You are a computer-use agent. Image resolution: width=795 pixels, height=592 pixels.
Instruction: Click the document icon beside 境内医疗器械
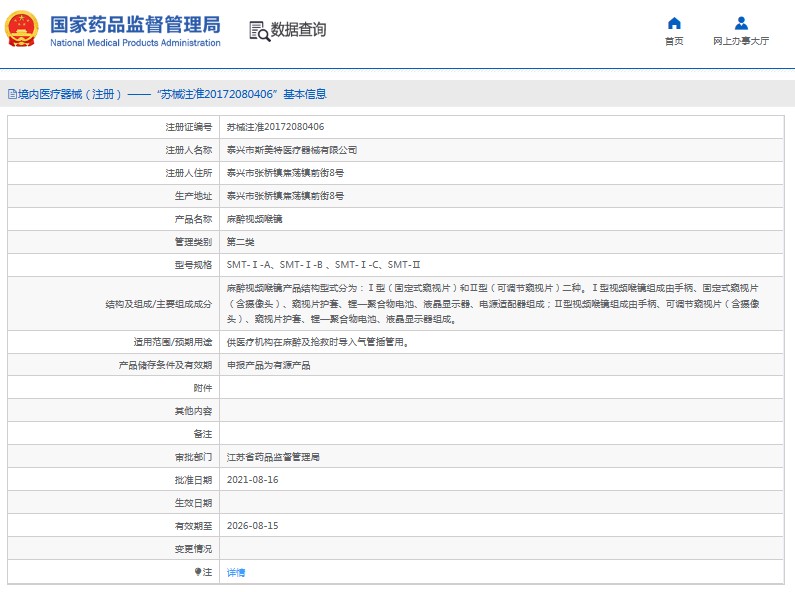[11, 95]
